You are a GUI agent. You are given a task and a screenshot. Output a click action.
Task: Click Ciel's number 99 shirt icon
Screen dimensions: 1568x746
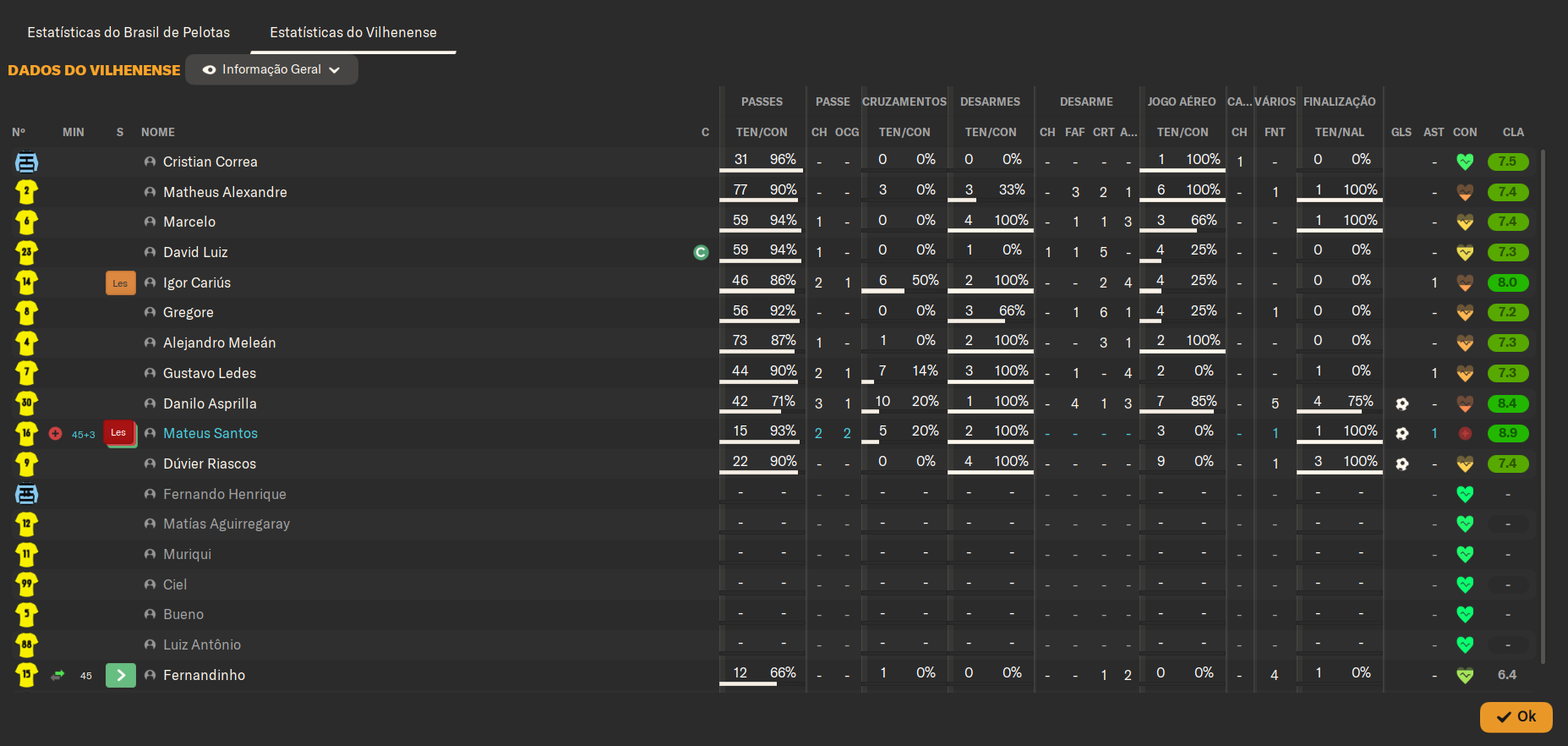[x=27, y=584]
